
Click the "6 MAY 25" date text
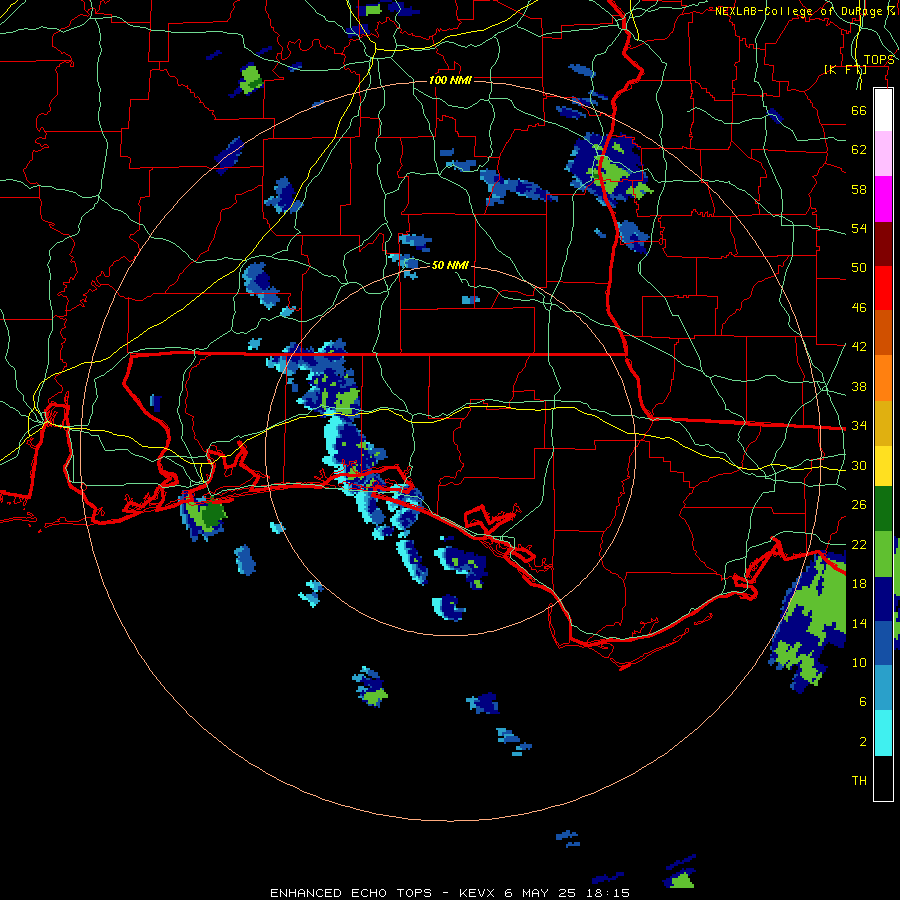541,893
